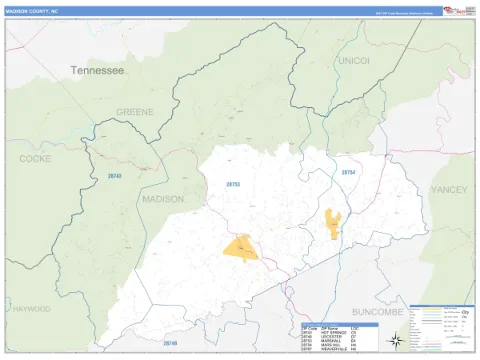This screenshot has height=360, width=480.
Task: Click the ZIP code label 28743
Action: 115,176
